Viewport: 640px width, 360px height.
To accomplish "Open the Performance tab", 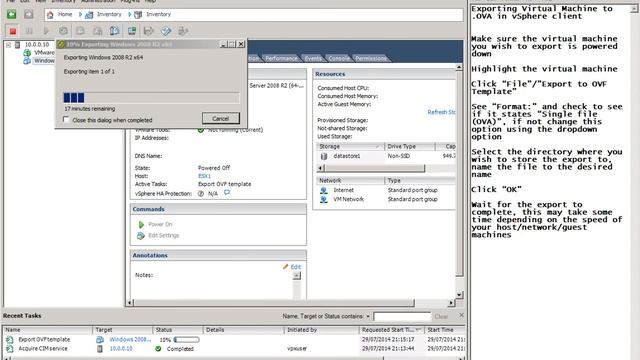I will (x=281, y=58).
